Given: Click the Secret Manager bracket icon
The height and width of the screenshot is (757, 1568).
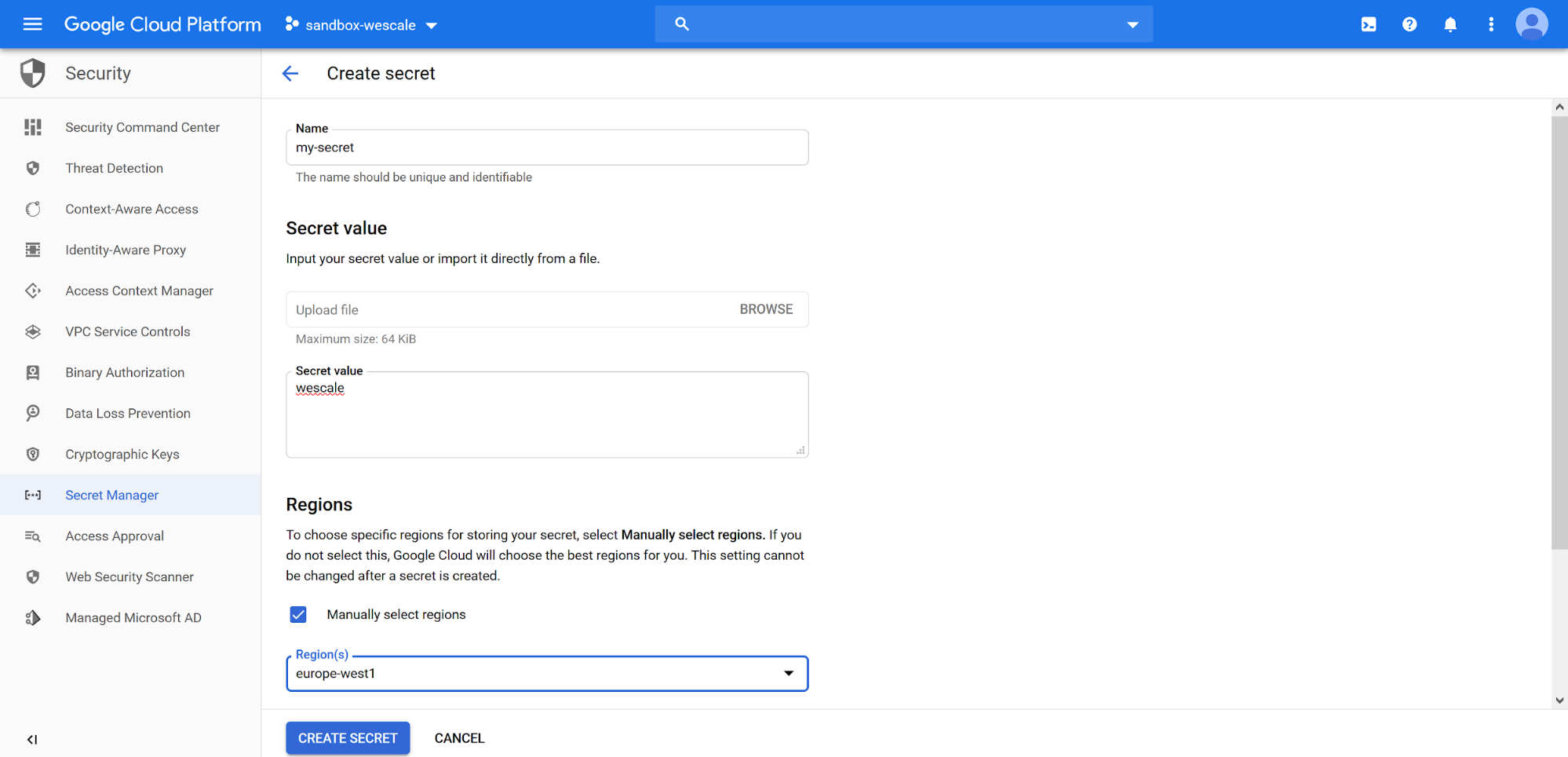Looking at the screenshot, I should tap(32, 495).
